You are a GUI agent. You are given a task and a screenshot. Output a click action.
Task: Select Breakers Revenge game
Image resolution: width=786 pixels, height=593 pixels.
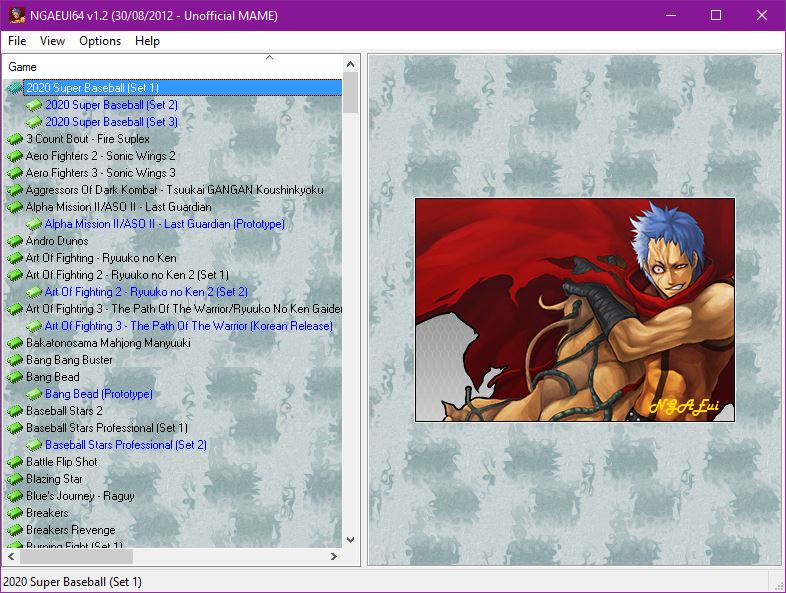pos(71,530)
